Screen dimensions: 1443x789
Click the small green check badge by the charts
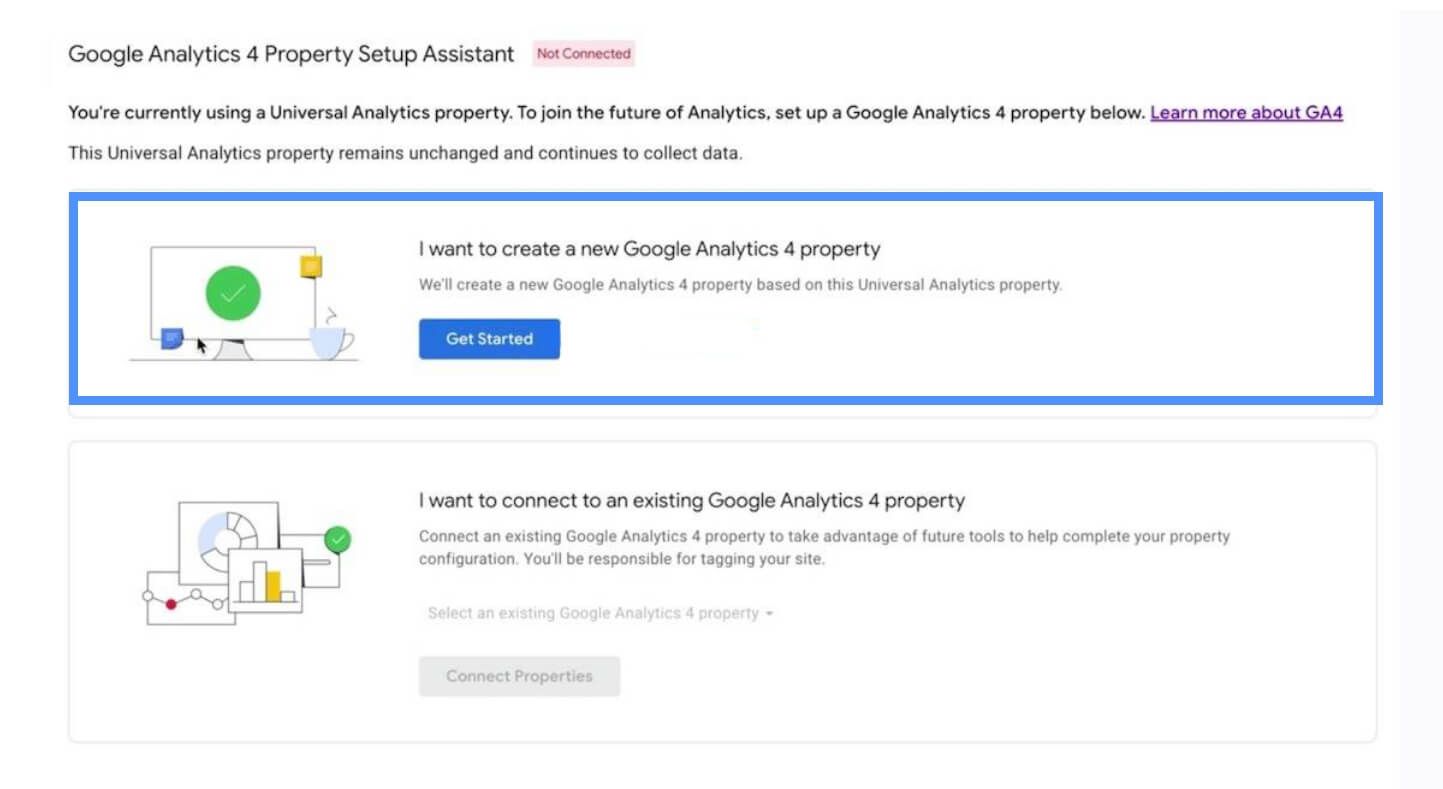coord(338,540)
